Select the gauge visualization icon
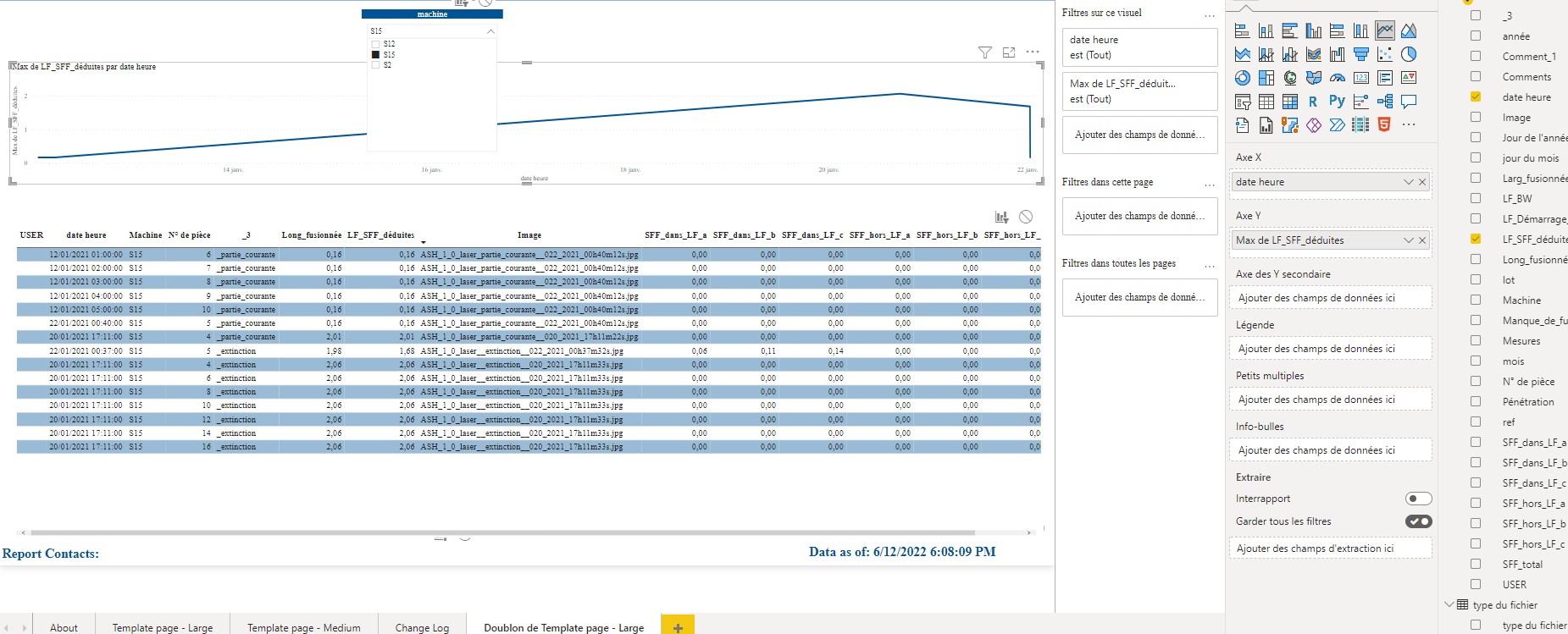Image resolution: width=1568 pixels, height=634 pixels. click(x=1338, y=78)
